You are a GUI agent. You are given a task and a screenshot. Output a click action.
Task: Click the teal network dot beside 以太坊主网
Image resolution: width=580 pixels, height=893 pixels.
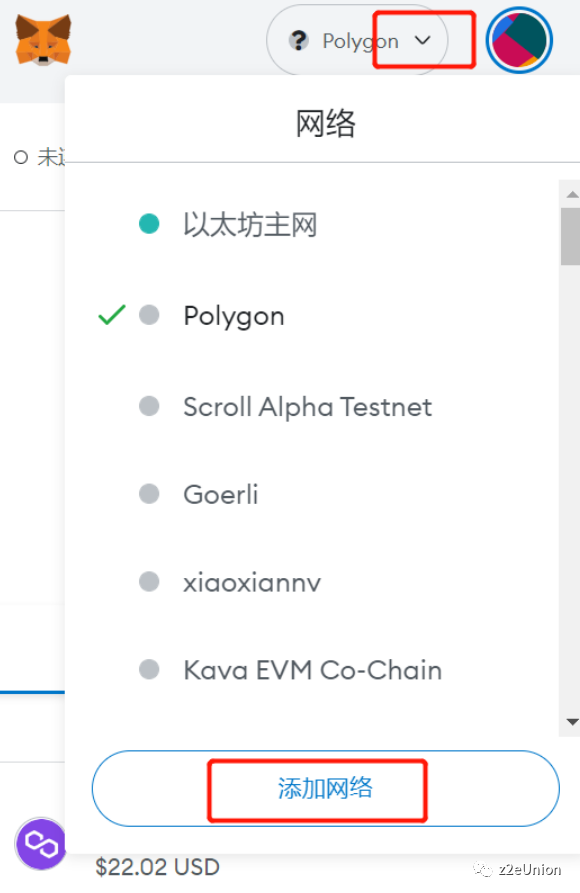click(x=149, y=224)
